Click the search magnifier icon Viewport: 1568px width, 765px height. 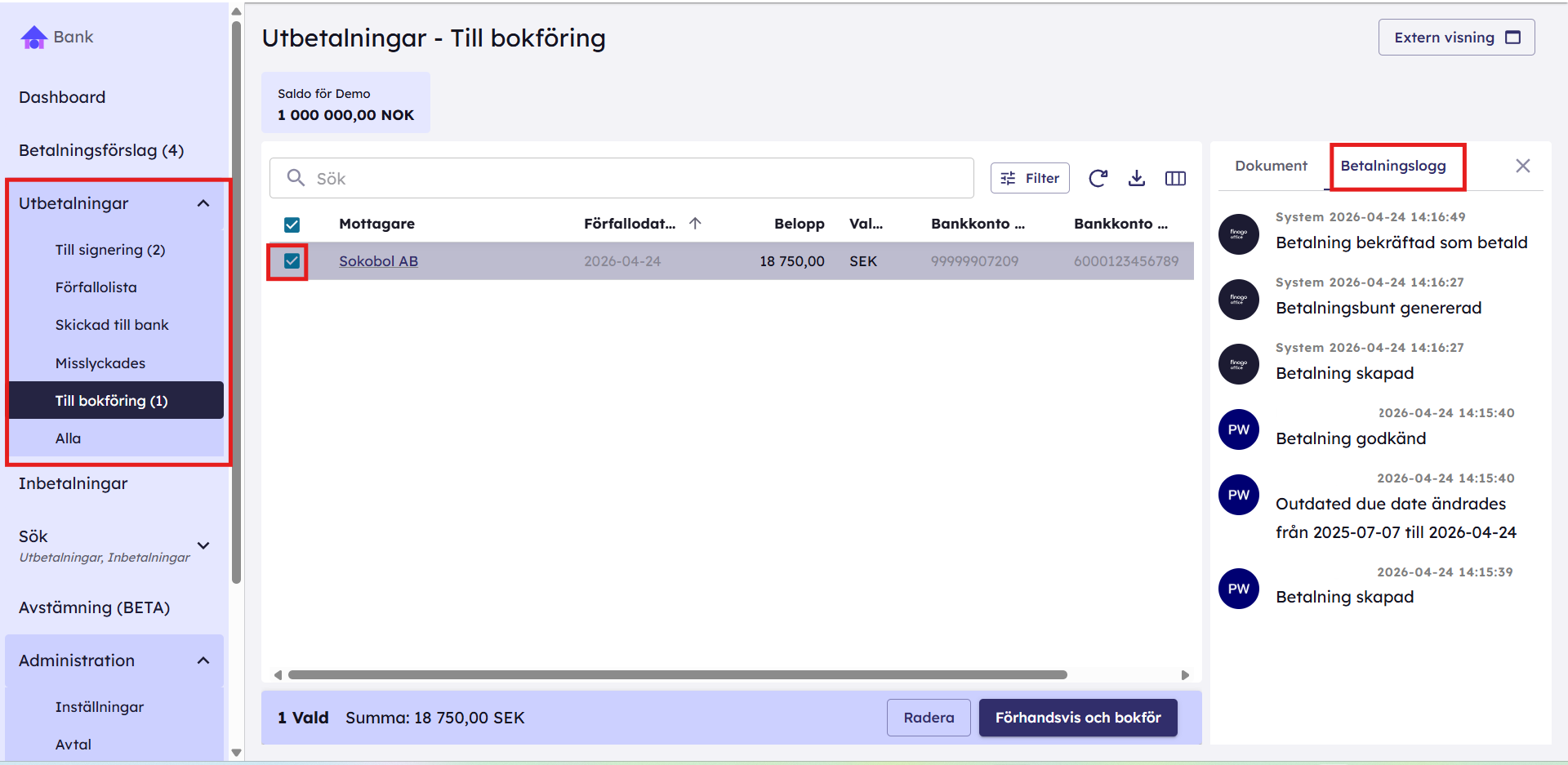(296, 177)
